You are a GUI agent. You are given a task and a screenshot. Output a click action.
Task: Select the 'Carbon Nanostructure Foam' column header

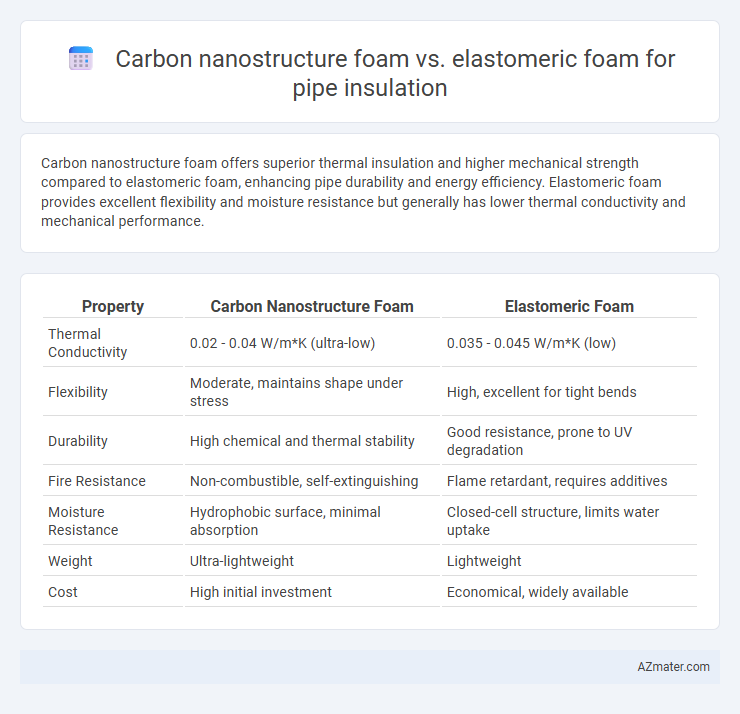(312, 306)
